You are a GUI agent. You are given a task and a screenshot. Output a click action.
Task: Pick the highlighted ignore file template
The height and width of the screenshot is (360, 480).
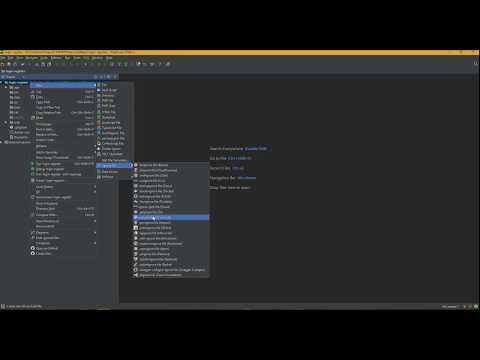(171, 218)
